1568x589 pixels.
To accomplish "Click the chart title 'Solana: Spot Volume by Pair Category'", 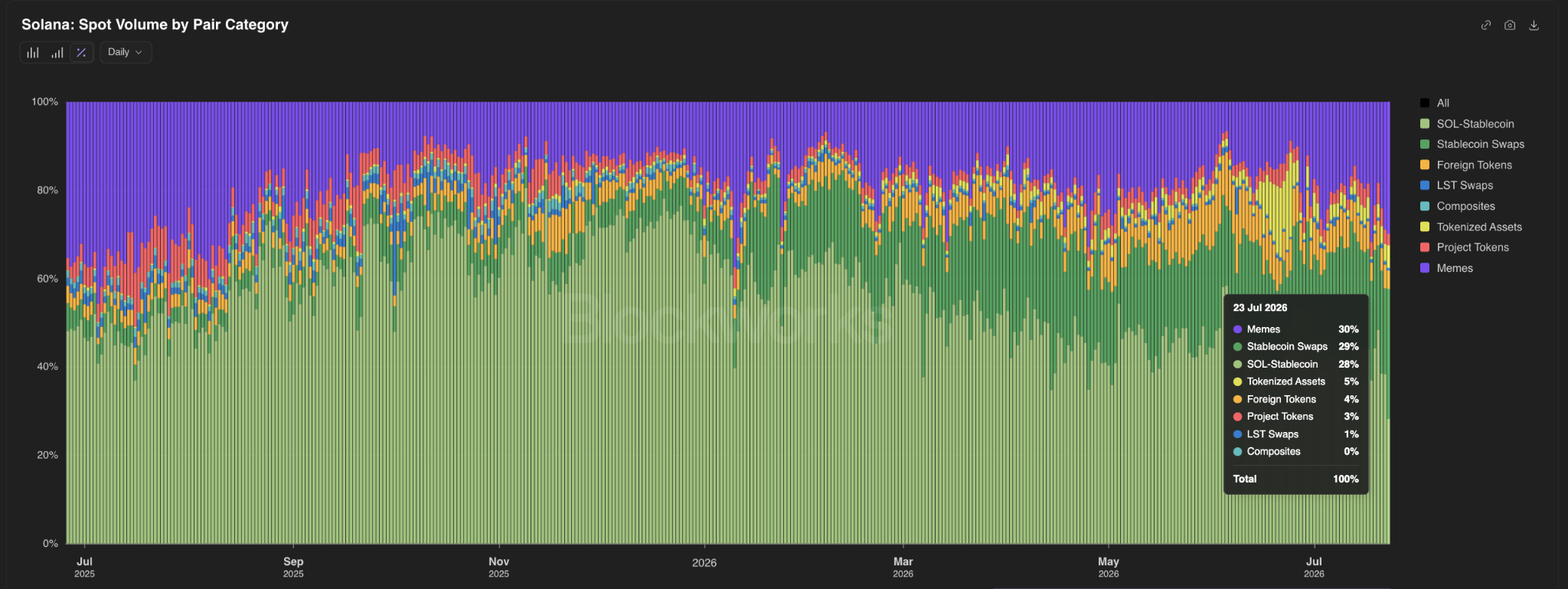I will pyautogui.click(x=155, y=25).
